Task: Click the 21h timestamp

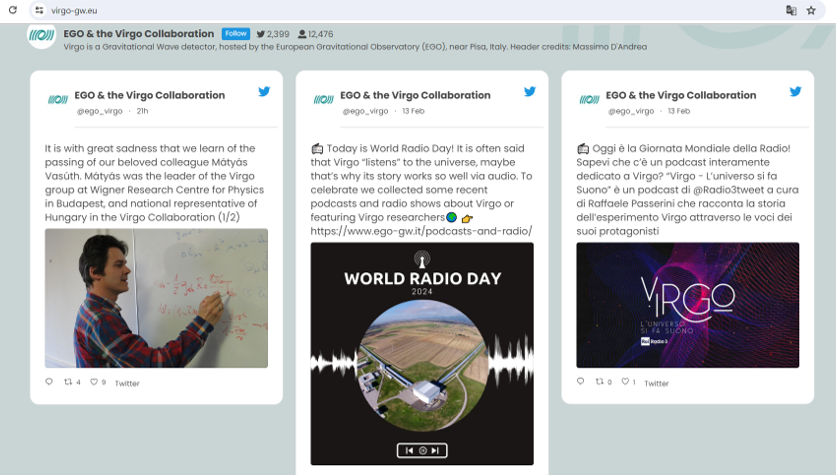Action: [142, 111]
